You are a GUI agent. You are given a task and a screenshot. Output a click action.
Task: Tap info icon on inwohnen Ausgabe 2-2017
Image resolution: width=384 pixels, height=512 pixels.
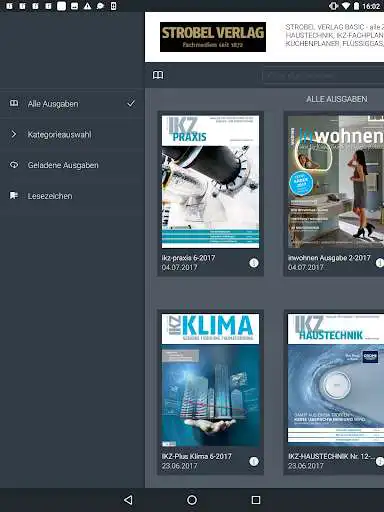(380, 263)
